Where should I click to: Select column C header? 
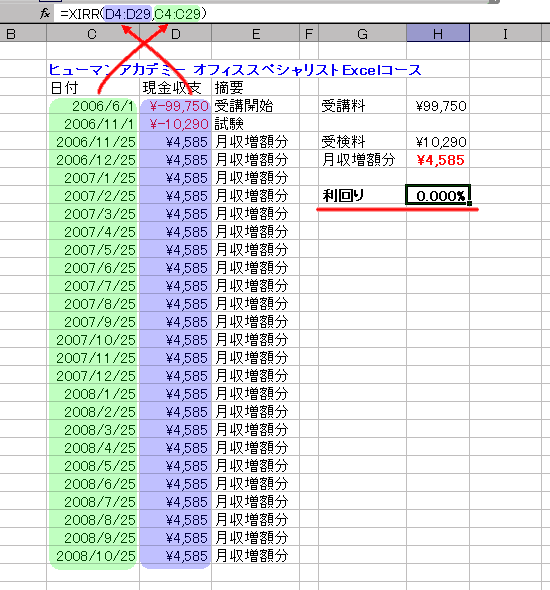click(x=93, y=34)
